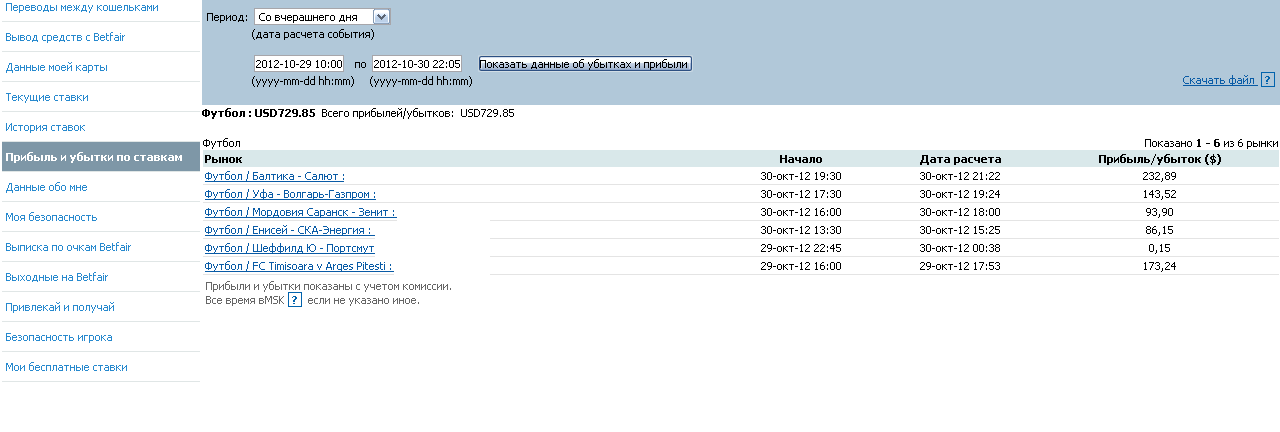
Task: Click the Прибыль/убыток ($) column header
Action: pyautogui.click(x=1159, y=159)
